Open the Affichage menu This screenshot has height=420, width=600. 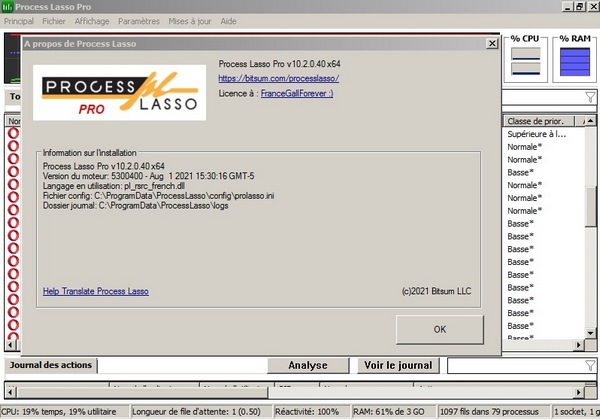[x=92, y=21]
